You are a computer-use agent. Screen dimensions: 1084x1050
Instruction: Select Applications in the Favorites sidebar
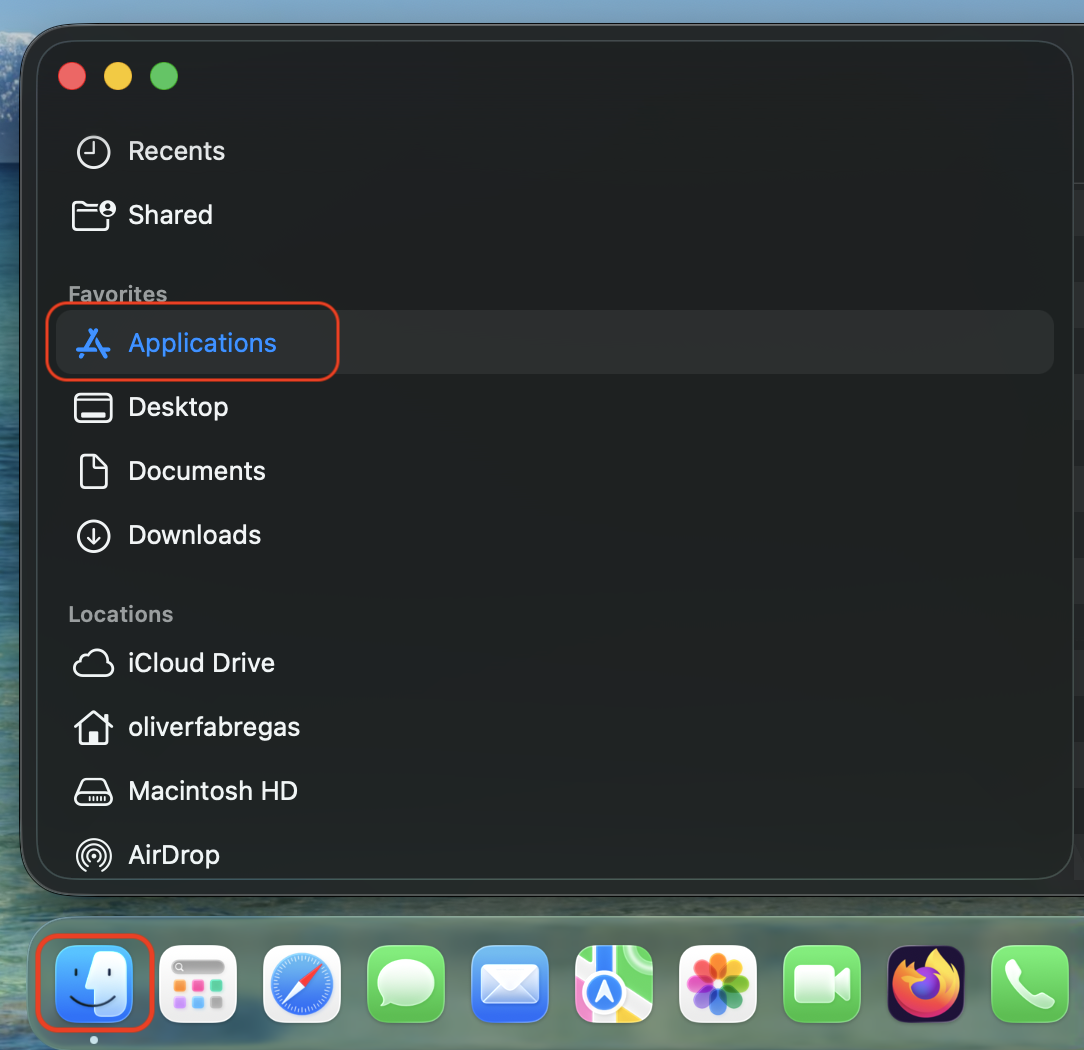[202, 342]
